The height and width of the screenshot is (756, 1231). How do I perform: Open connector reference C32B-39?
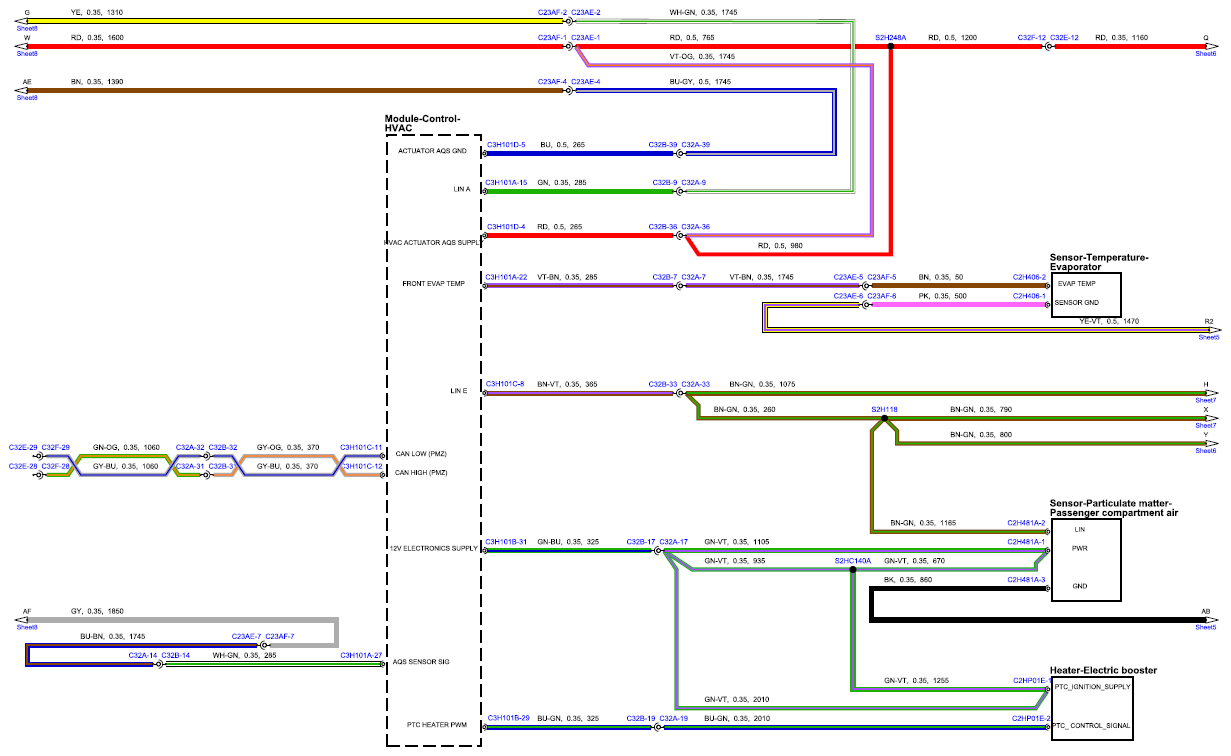(x=663, y=144)
